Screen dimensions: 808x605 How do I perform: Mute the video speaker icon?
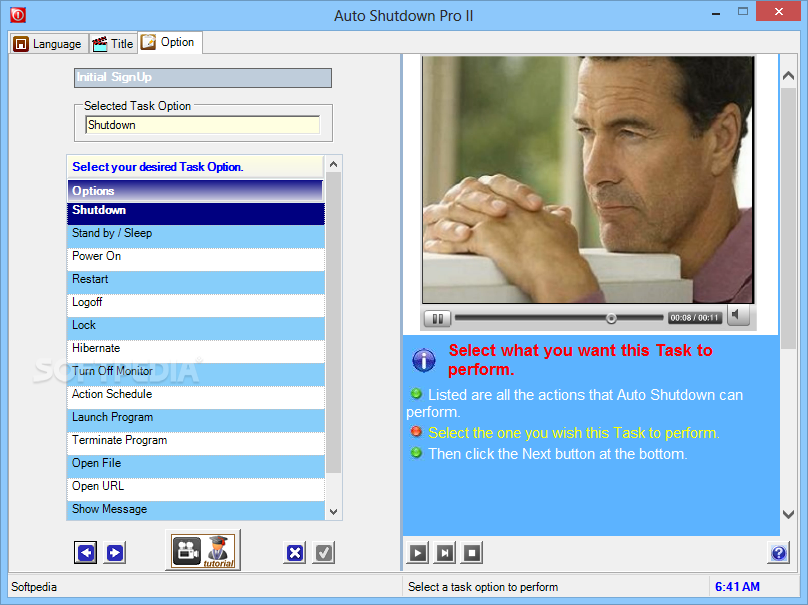[737, 315]
